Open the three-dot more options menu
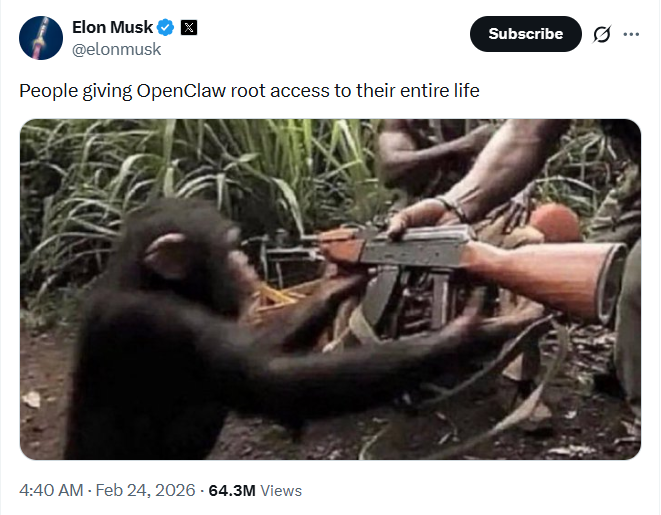Viewport: 661px width, 515px height. click(631, 34)
